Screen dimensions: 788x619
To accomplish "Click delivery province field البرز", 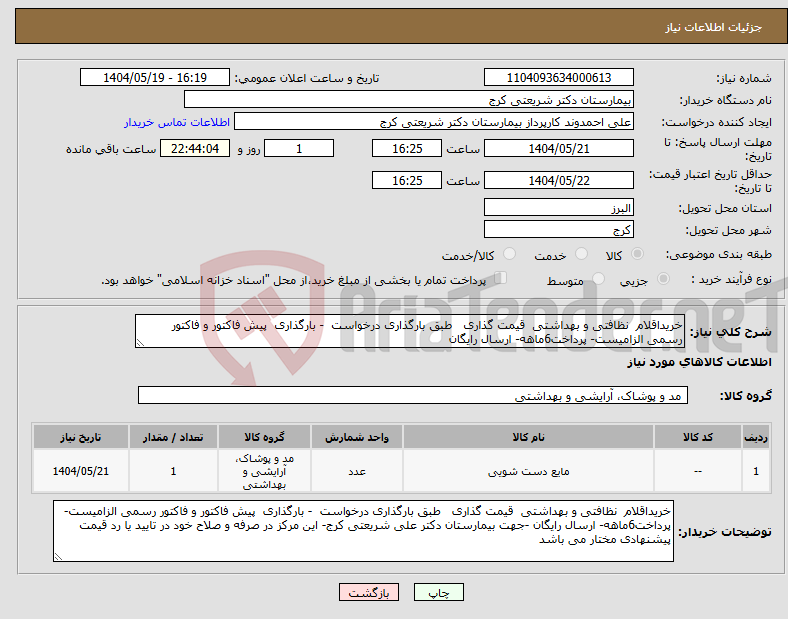I will point(558,208).
